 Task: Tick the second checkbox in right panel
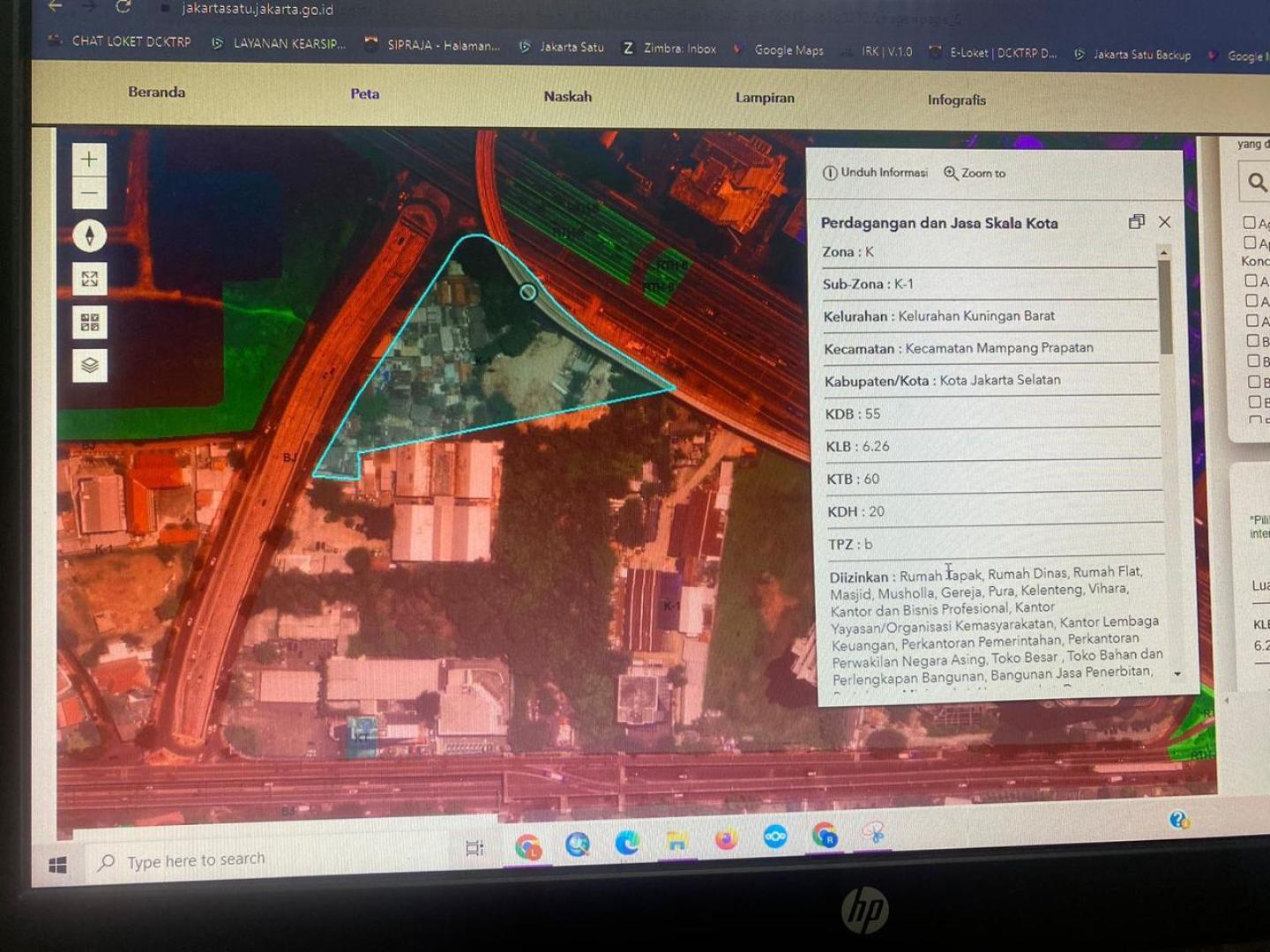(1250, 242)
